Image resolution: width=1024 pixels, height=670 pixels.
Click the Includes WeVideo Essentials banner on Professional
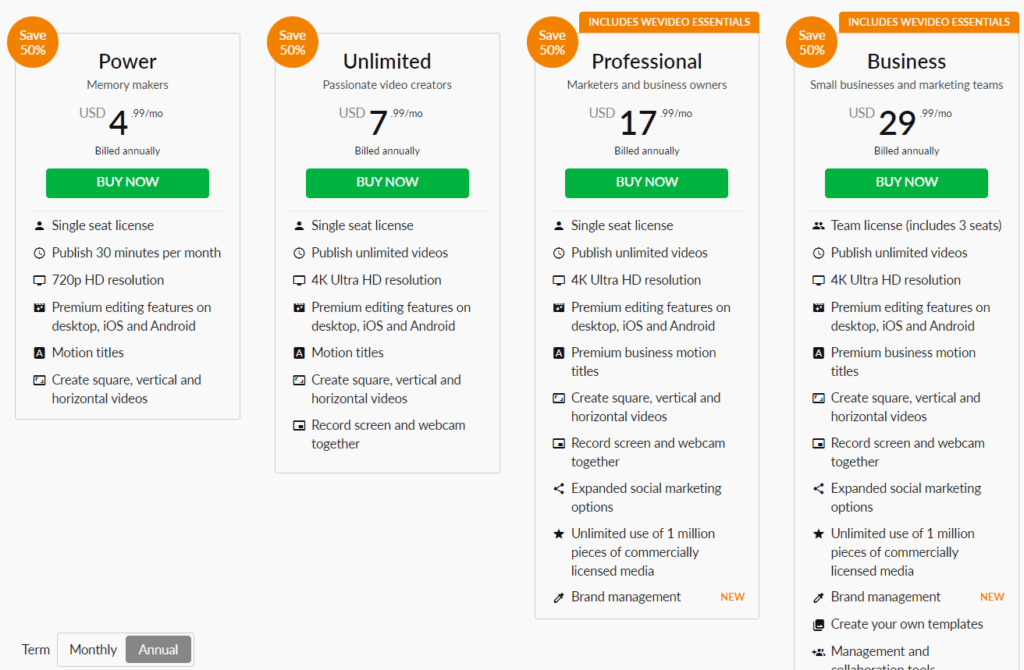tap(669, 22)
